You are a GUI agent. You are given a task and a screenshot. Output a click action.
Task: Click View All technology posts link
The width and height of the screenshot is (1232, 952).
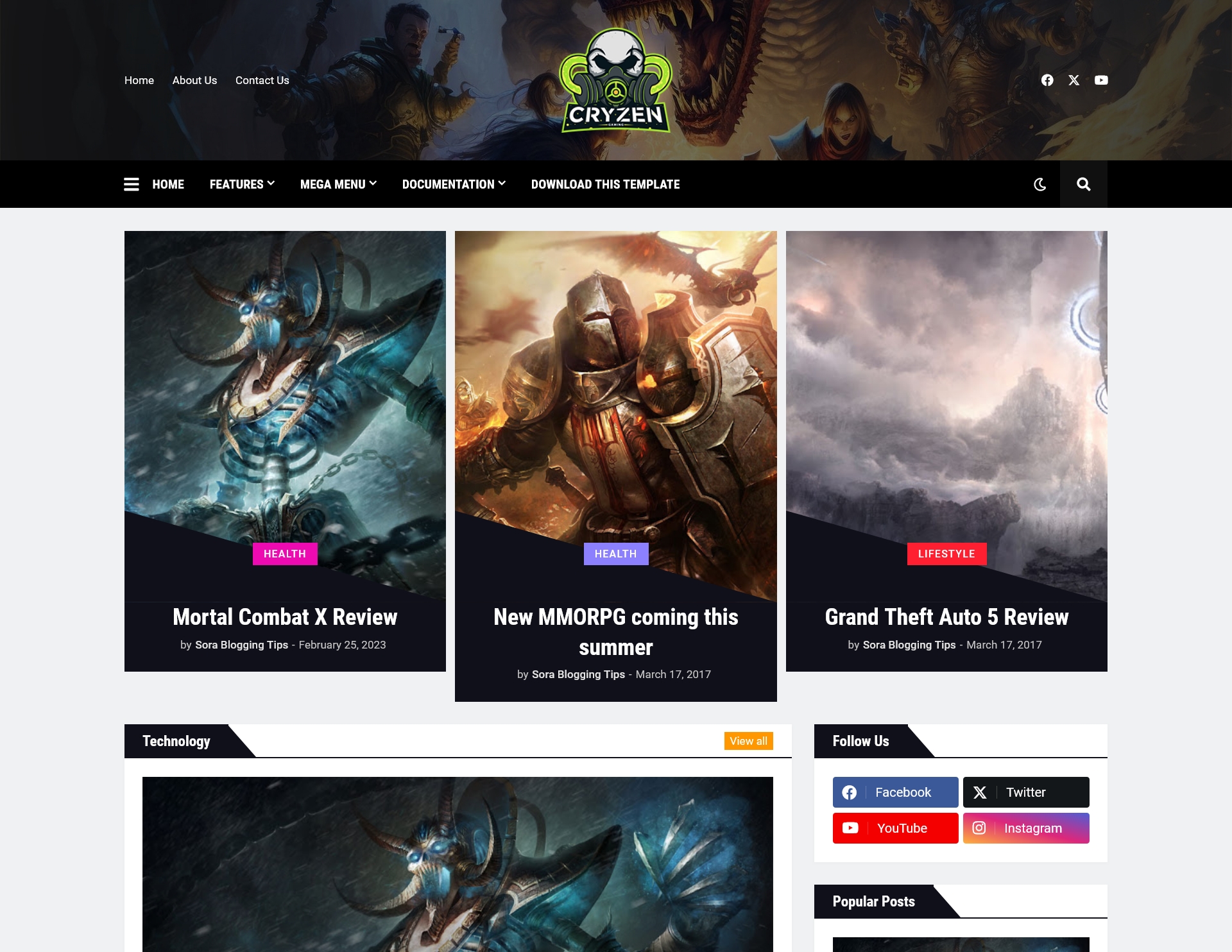click(x=748, y=741)
